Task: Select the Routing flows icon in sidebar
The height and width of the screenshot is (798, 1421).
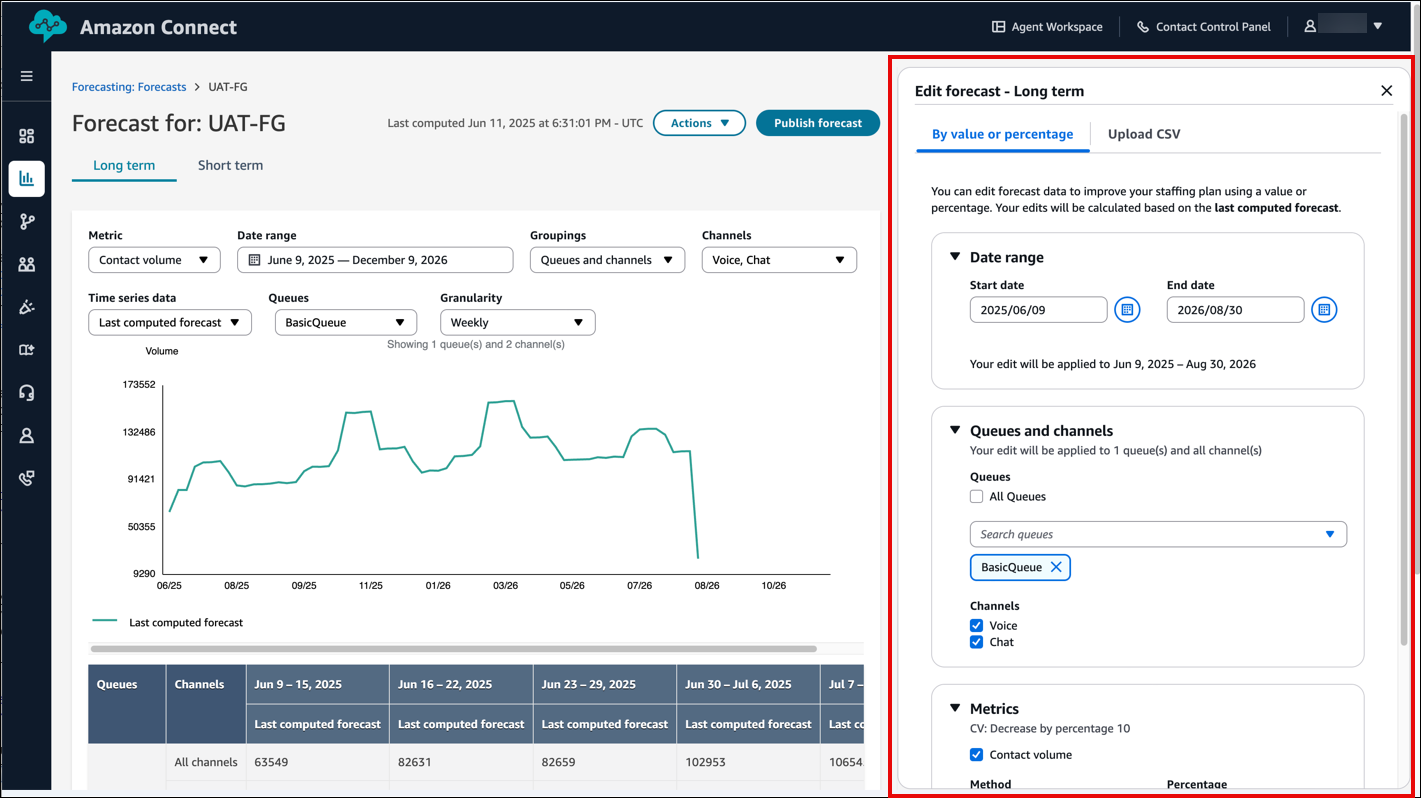Action: tap(26, 221)
